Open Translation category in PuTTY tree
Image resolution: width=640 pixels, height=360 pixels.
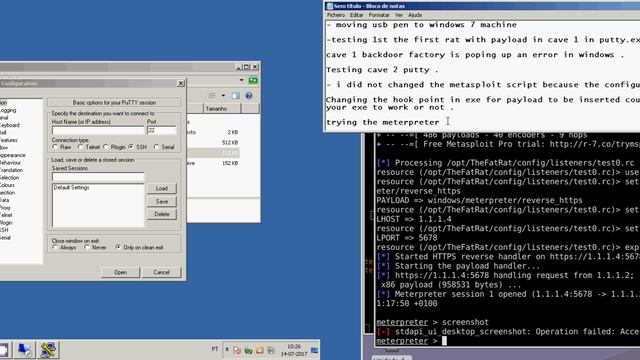tap(11, 170)
